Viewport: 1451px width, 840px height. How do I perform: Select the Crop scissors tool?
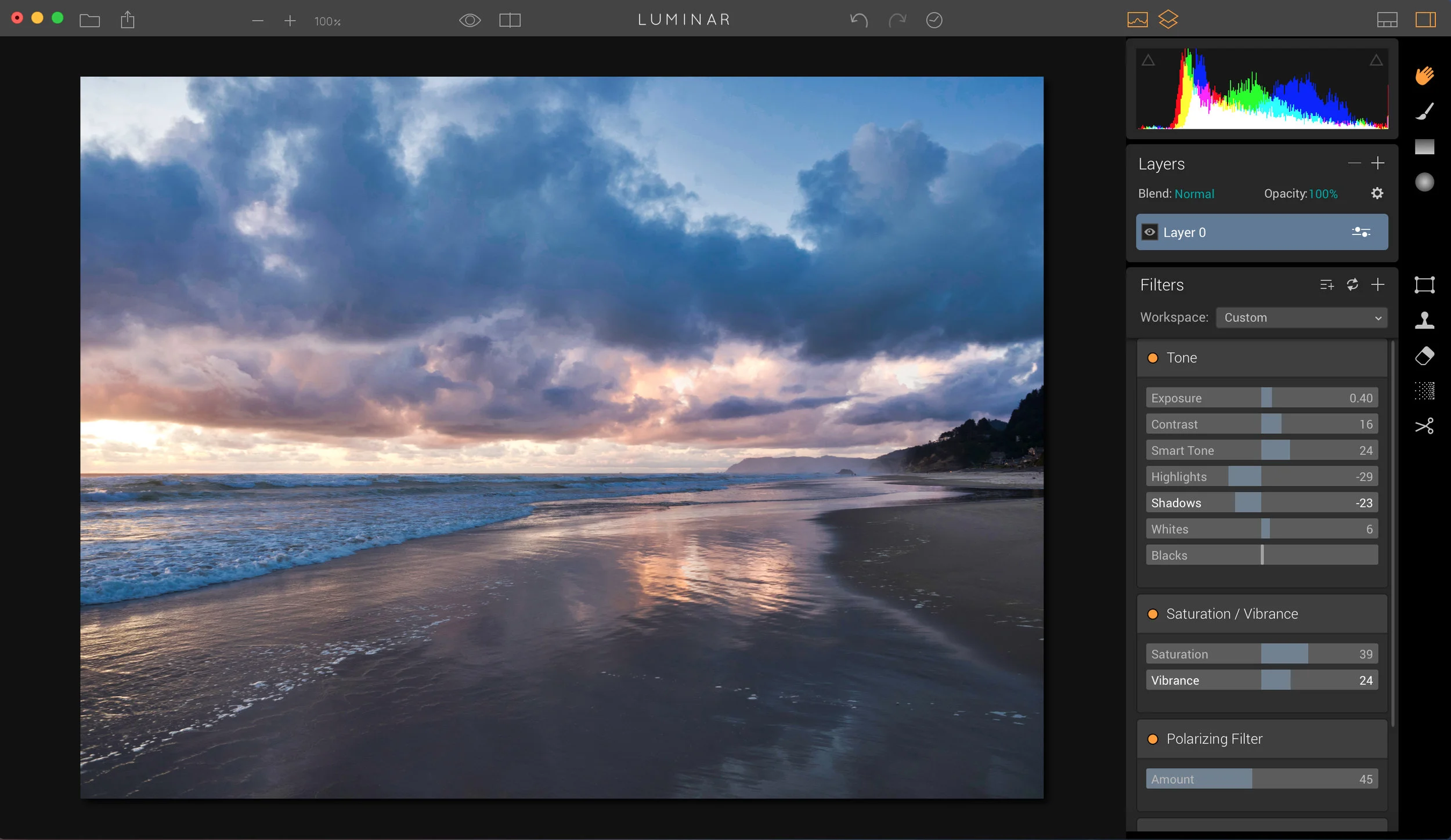pyautogui.click(x=1424, y=426)
